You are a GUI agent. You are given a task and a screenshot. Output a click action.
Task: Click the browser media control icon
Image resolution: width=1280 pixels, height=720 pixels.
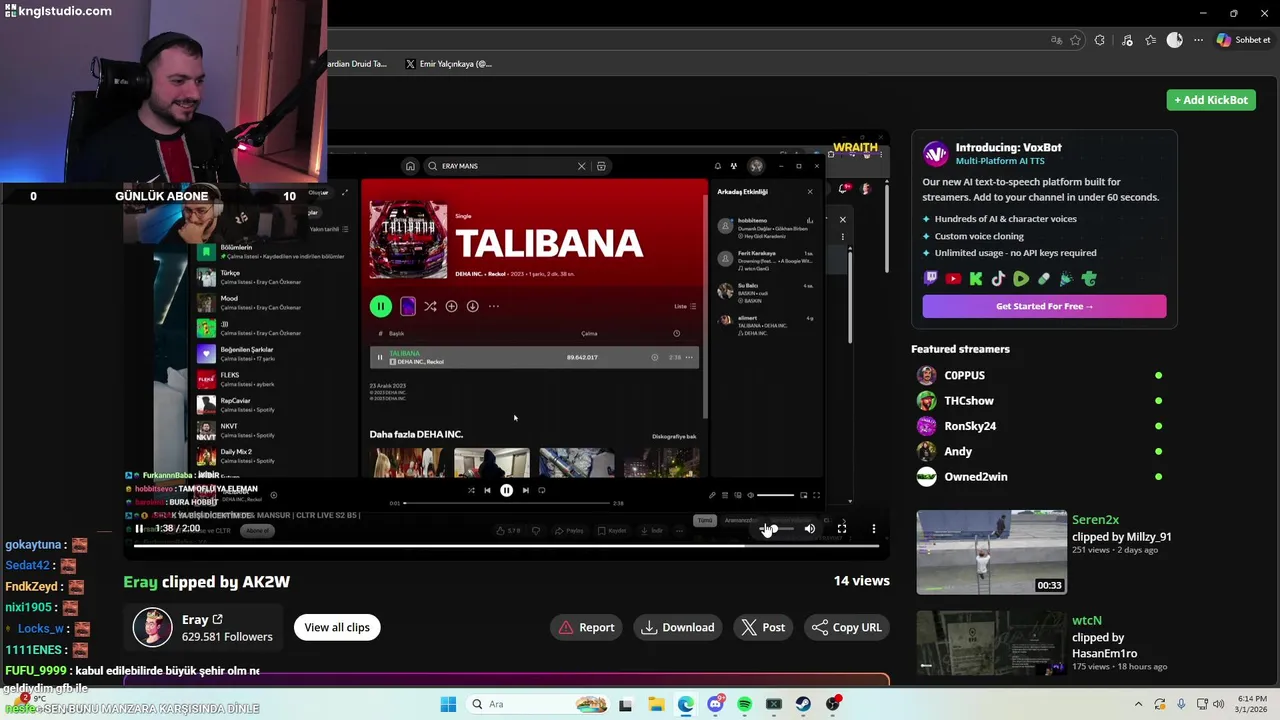click(x=1127, y=40)
